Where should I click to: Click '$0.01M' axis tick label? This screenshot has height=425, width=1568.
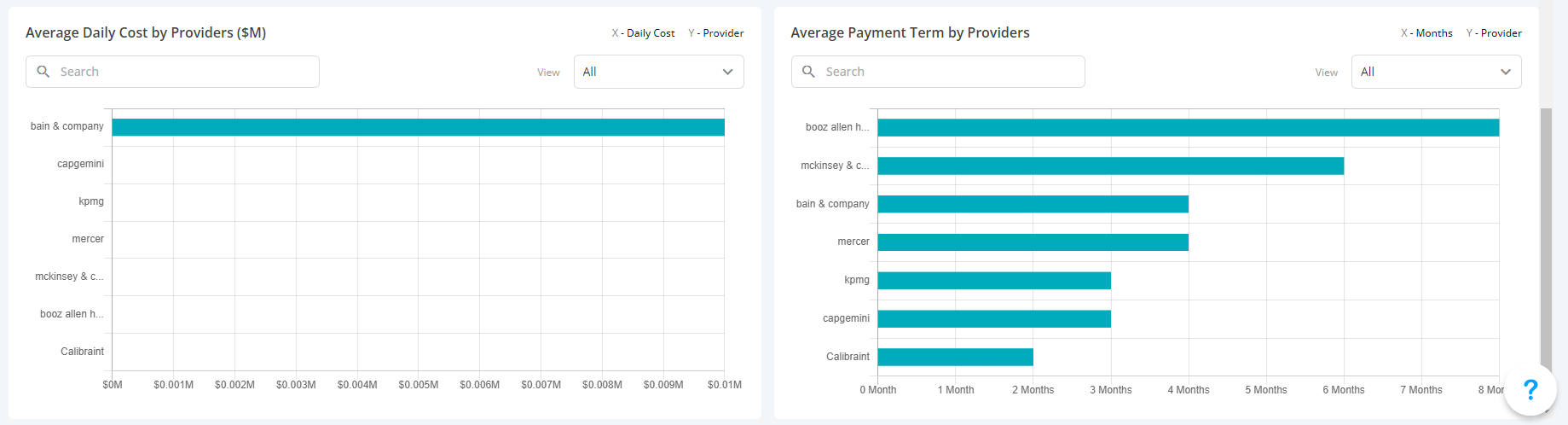pyautogui.click(x=725, y=385)
